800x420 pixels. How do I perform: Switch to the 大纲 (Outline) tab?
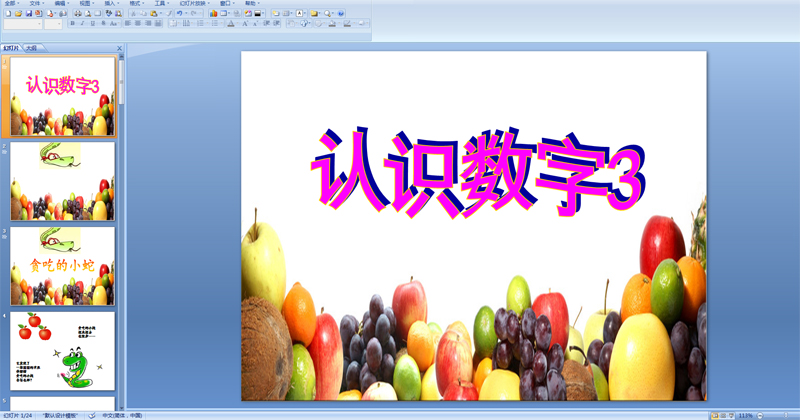point(32,47)
